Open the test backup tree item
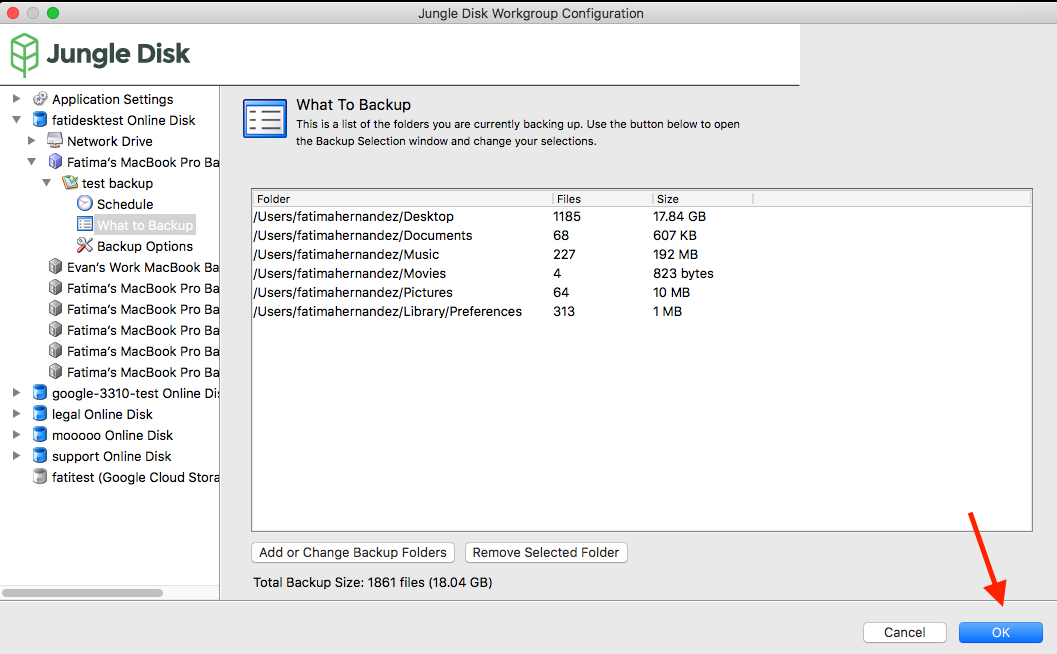The width and height of the screenshot is (1057, 654). click(117, 183)
